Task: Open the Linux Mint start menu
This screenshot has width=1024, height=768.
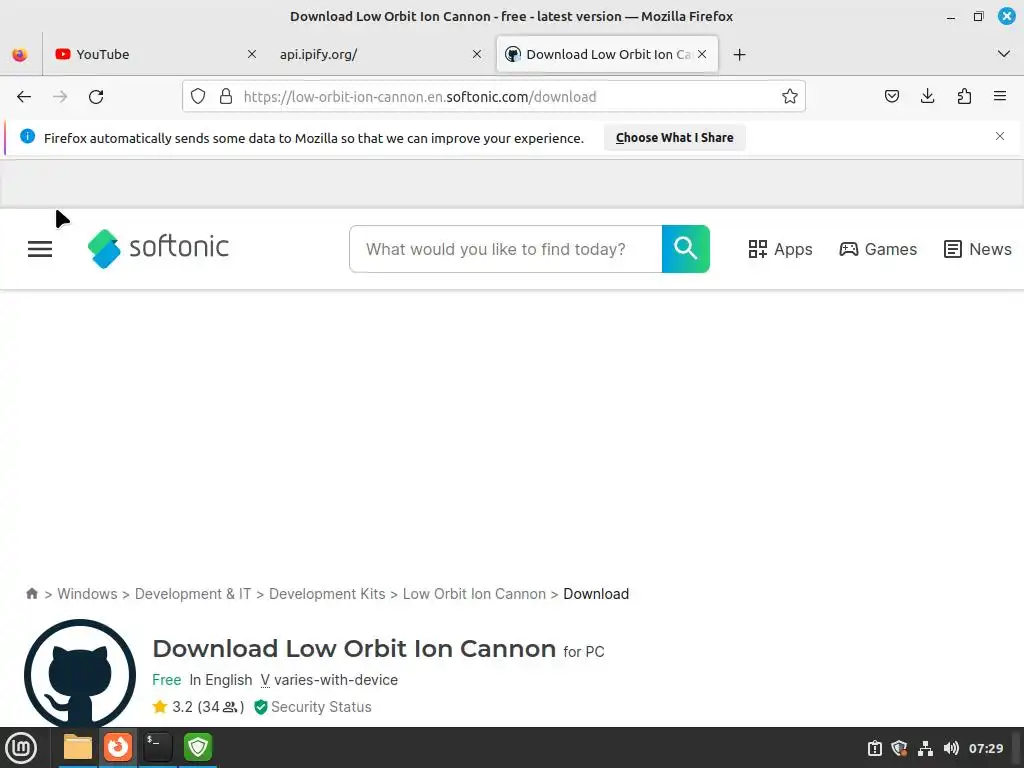Action: (21, 748)
